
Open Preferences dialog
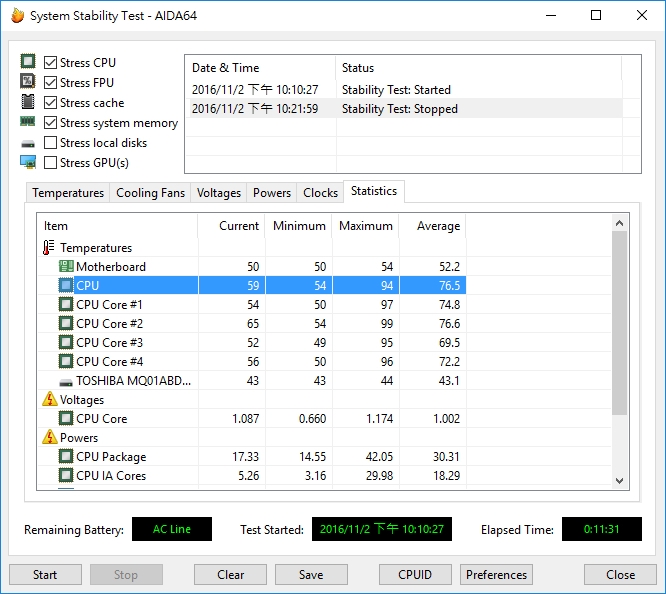click(x=496, y=574)
